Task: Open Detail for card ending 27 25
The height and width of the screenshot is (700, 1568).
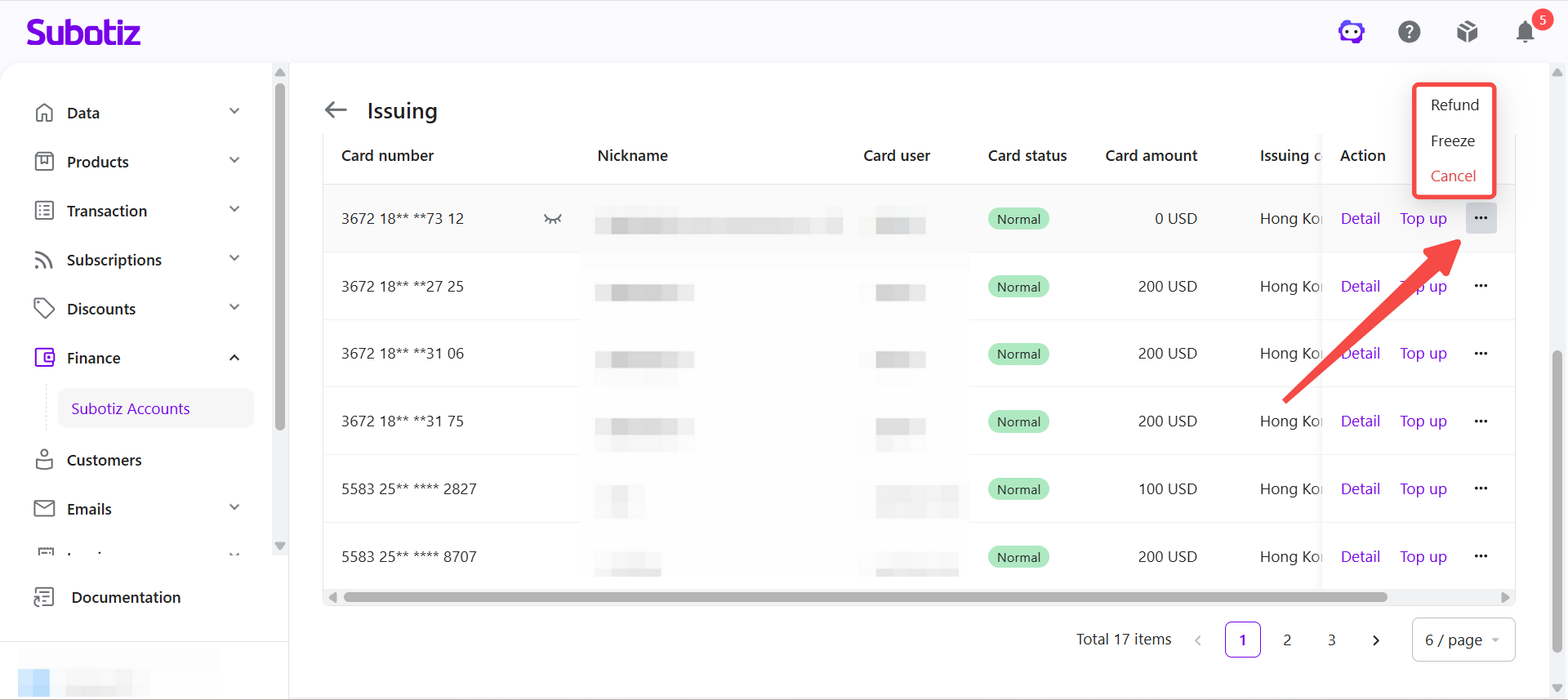Action: pos(1361,286)
